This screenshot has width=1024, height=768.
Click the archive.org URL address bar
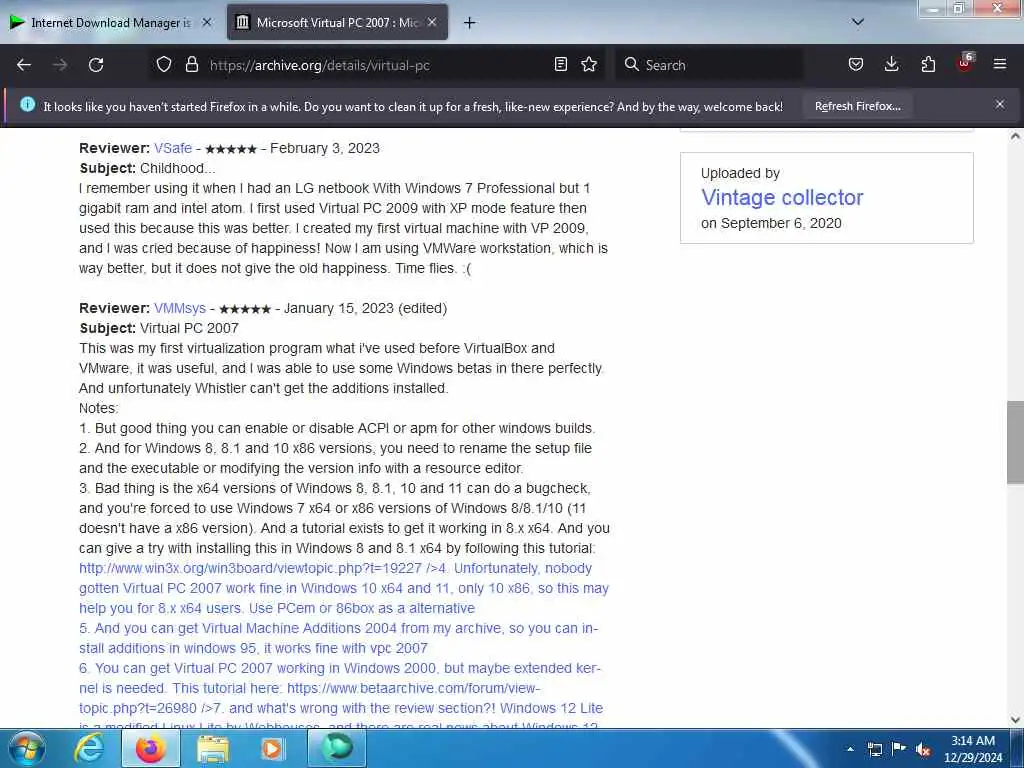[379, 65]
